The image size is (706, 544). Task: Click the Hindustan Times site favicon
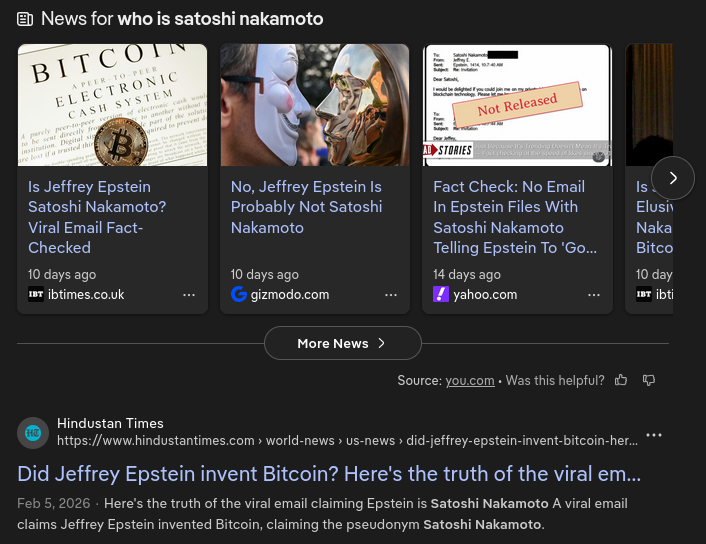coord(33,433)
